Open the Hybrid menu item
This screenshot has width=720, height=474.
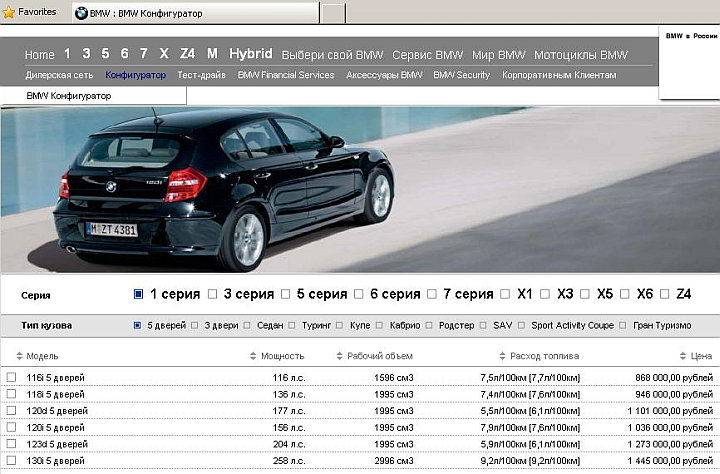click(250, 54)
